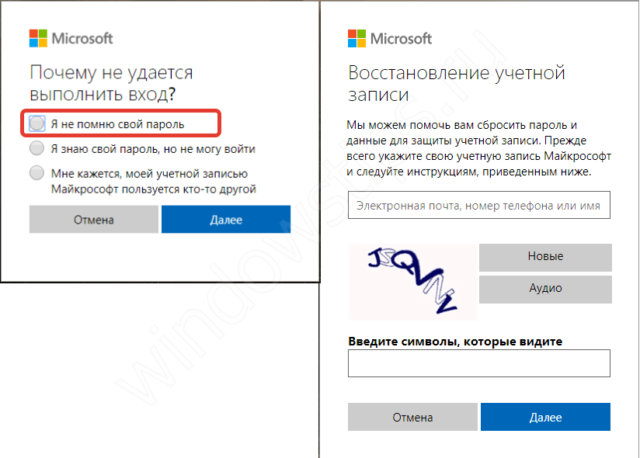The width and height of the screenshot is (640, 458).
Task: Click 'Введите символы, которые видите' label
Action: [x=455, y=341]
